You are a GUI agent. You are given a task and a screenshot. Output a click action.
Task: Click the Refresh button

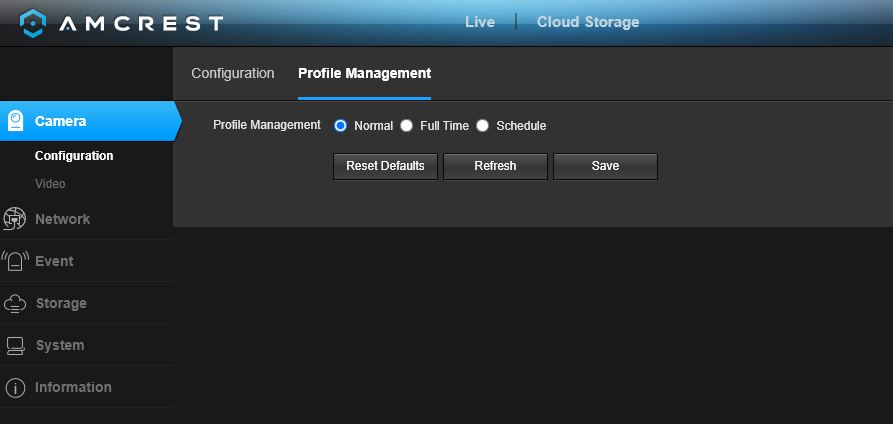point(495,166)
